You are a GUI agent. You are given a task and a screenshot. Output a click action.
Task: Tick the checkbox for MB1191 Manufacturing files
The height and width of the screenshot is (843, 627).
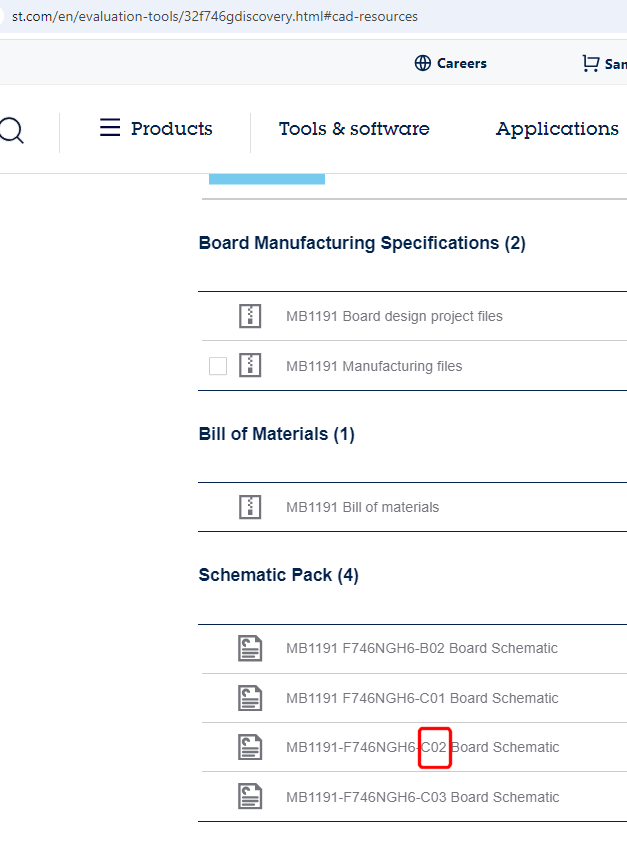click(218, 366)
